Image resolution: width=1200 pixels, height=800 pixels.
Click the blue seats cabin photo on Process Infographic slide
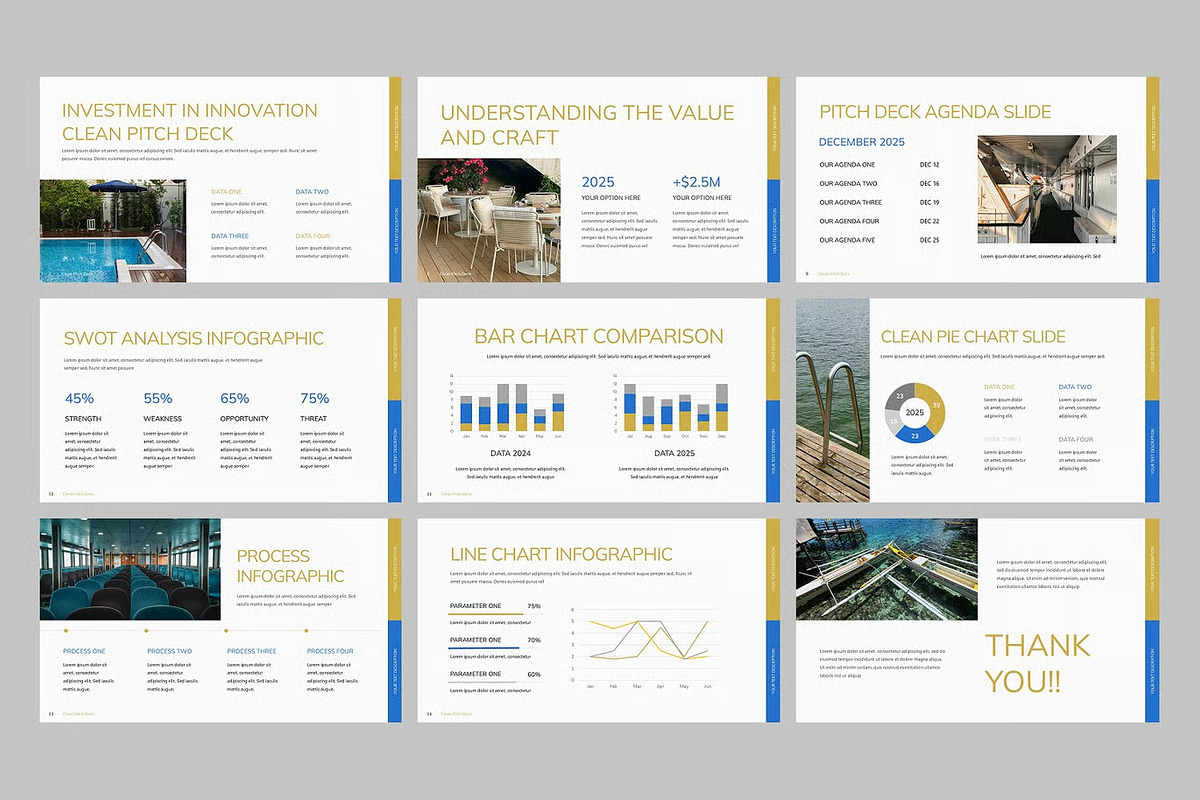pyautogui.click(x=130, y=569)
